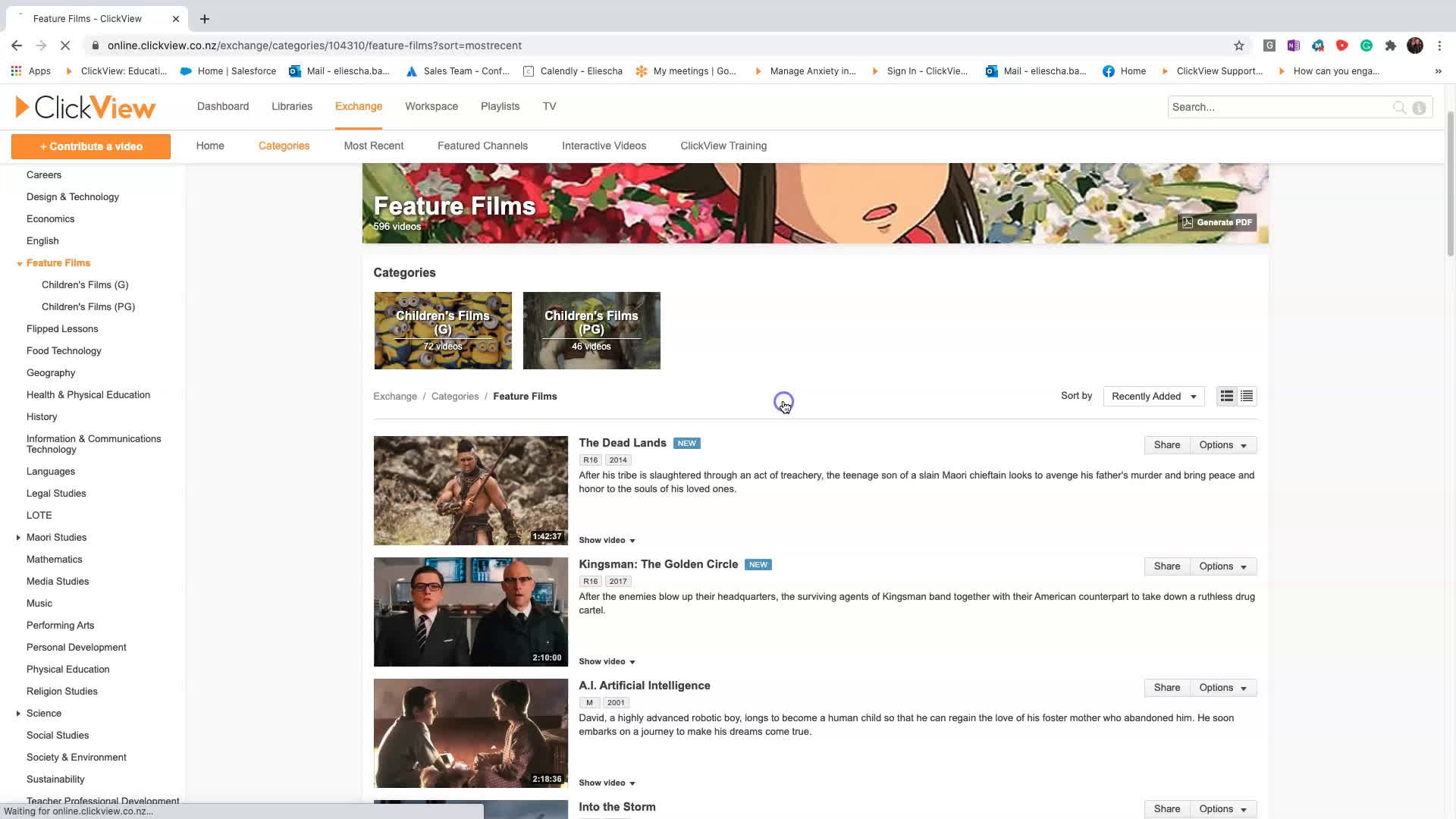Viewport: 1456px width, 819px height.
Task: Open the Workspace menu item
Action: tap(431, 106)
